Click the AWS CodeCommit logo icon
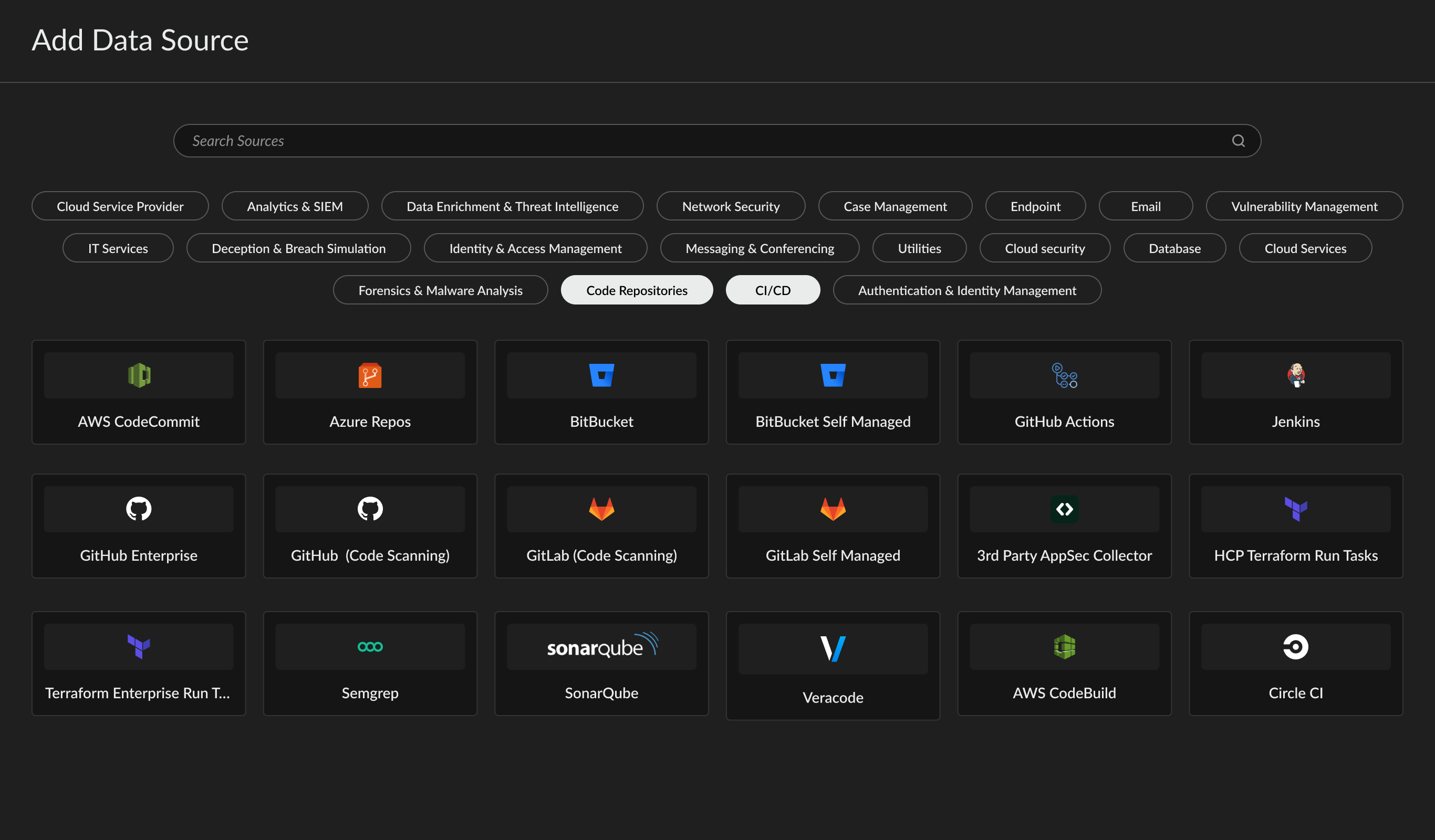Image resolution: width=1435 pixels, height=840 pixels. (x=138, y=375)
